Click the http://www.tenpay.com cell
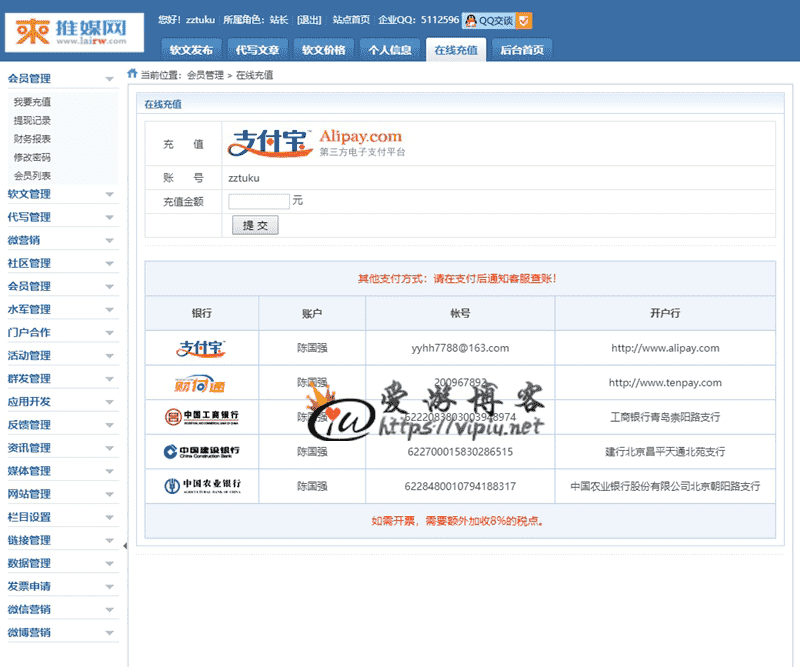Screen dimensions: 800x667 665,383
